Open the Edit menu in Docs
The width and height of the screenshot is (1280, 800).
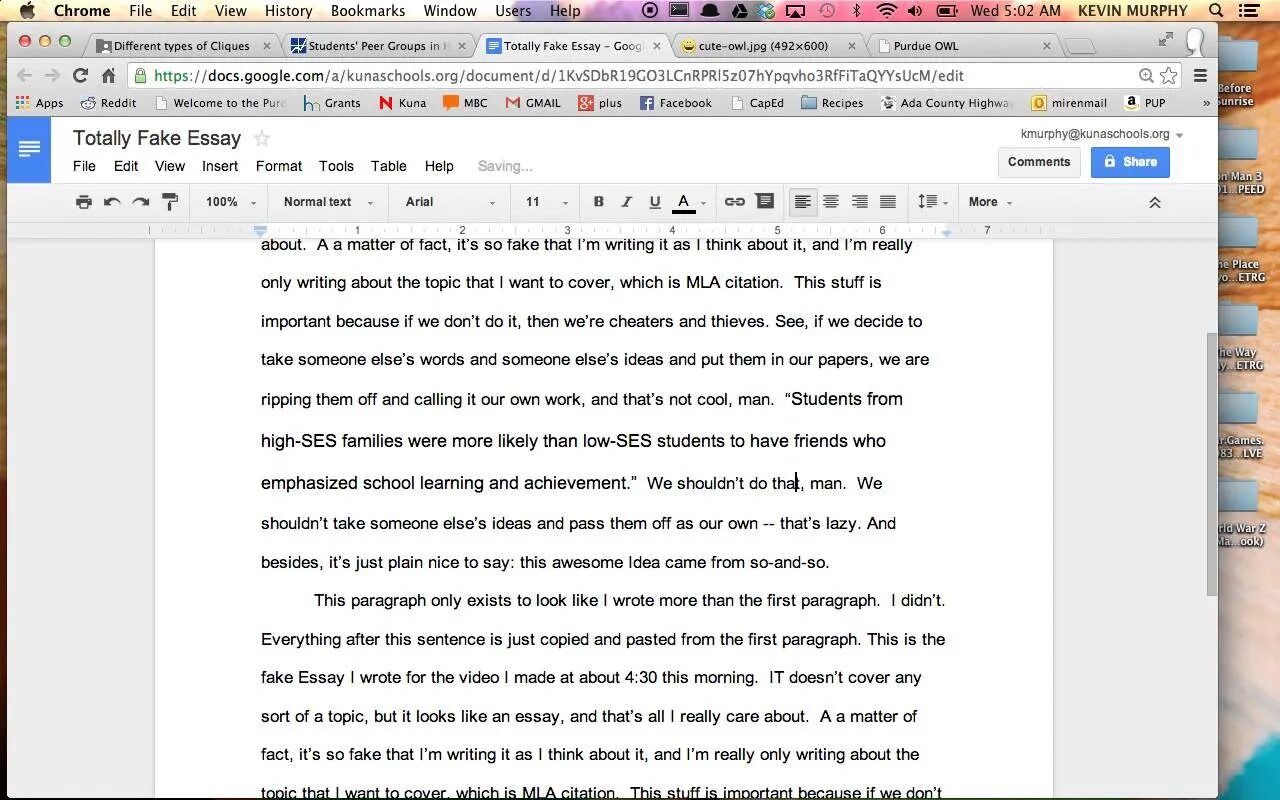click(126, 166)
